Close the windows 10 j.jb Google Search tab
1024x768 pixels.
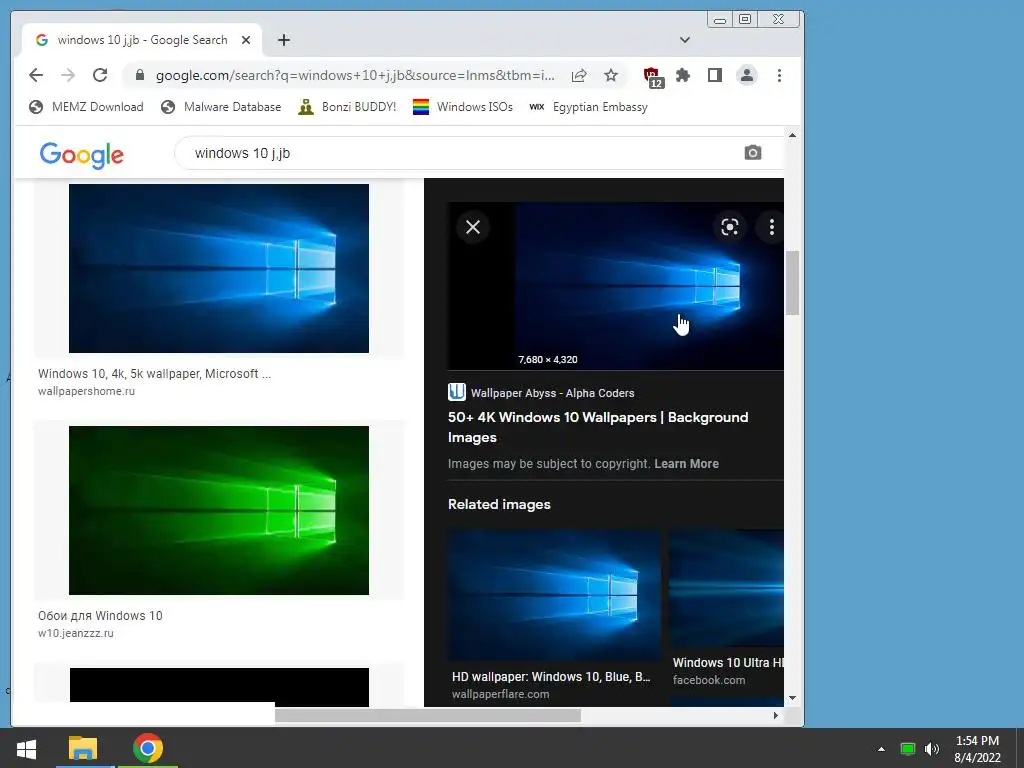(x=246, y=40)
